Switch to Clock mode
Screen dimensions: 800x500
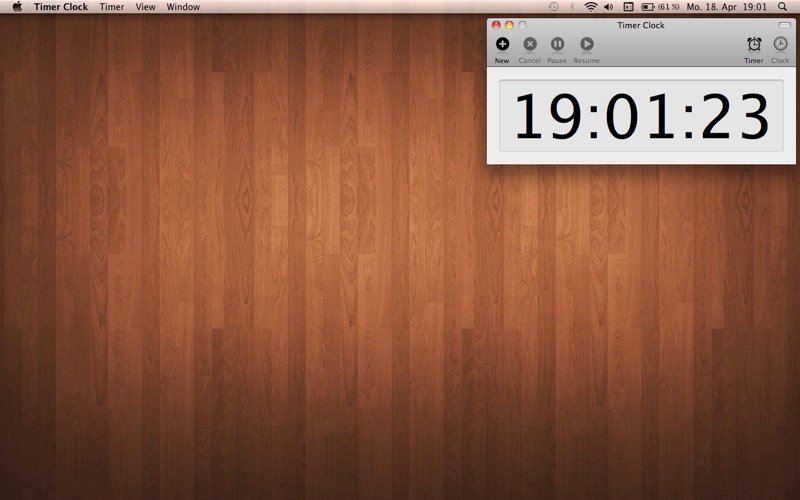(x=780, y=44)
